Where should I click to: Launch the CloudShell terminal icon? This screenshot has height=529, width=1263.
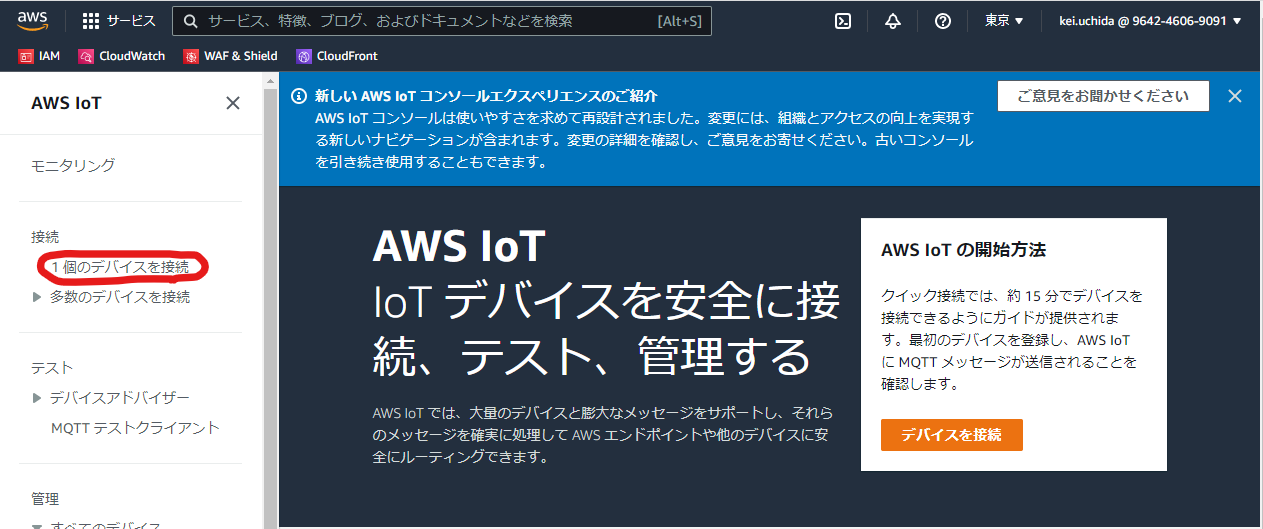point(843,21)
